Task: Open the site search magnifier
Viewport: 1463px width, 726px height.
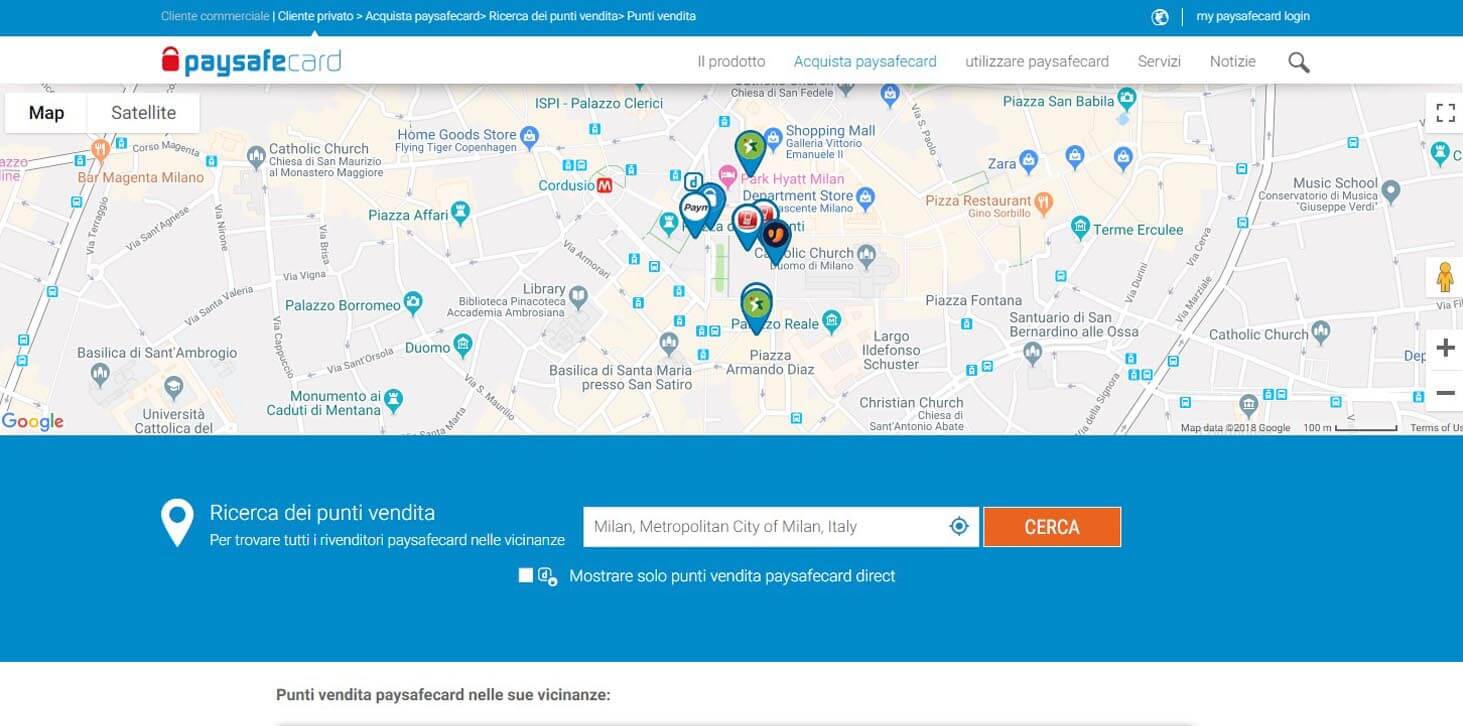Action: click(x=1298, y=62)
